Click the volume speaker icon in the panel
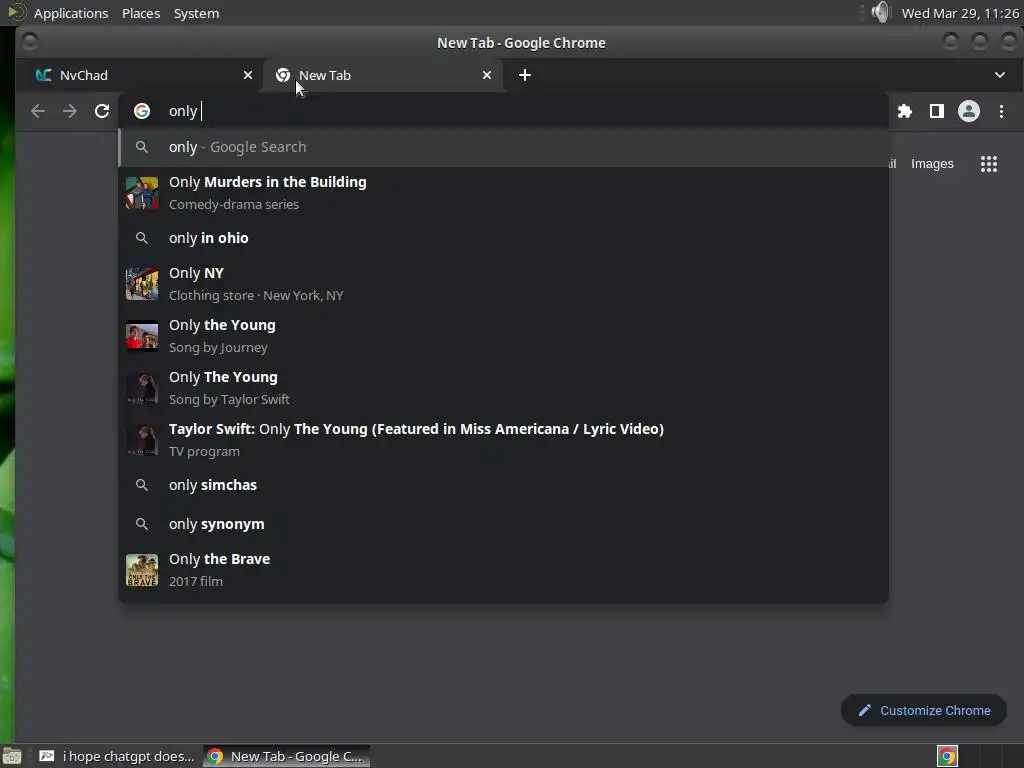 (880, 12)
